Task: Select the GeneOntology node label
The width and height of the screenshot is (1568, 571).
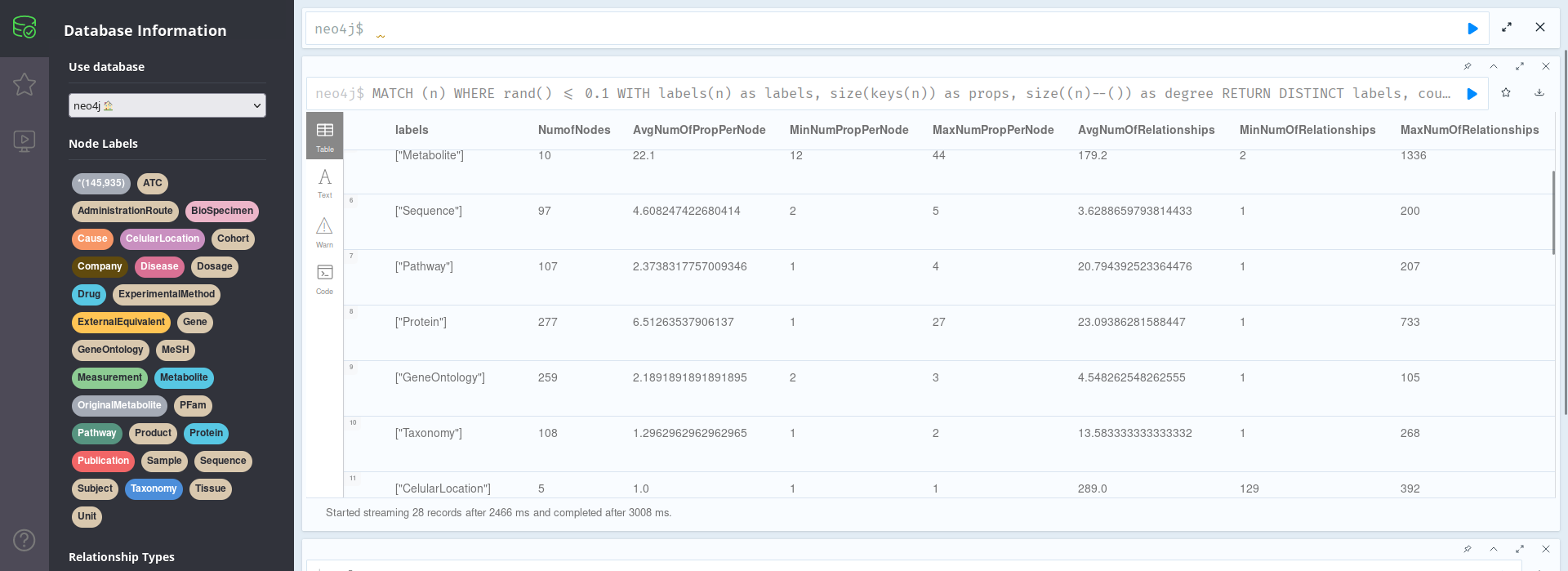Action: pos(110,350)
